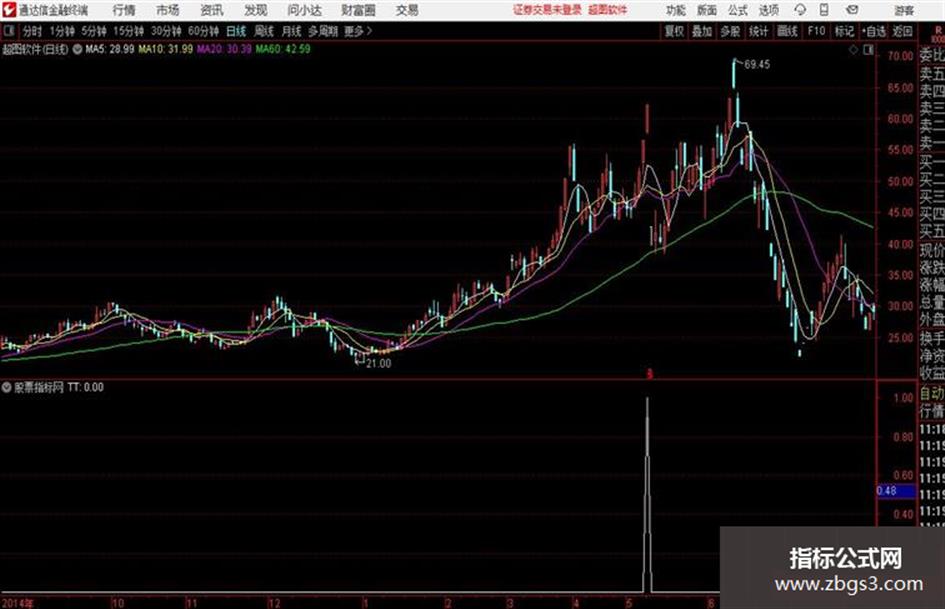
Task: Click the 画线 drawing toolbar button
Action: [x=788, y=31]
